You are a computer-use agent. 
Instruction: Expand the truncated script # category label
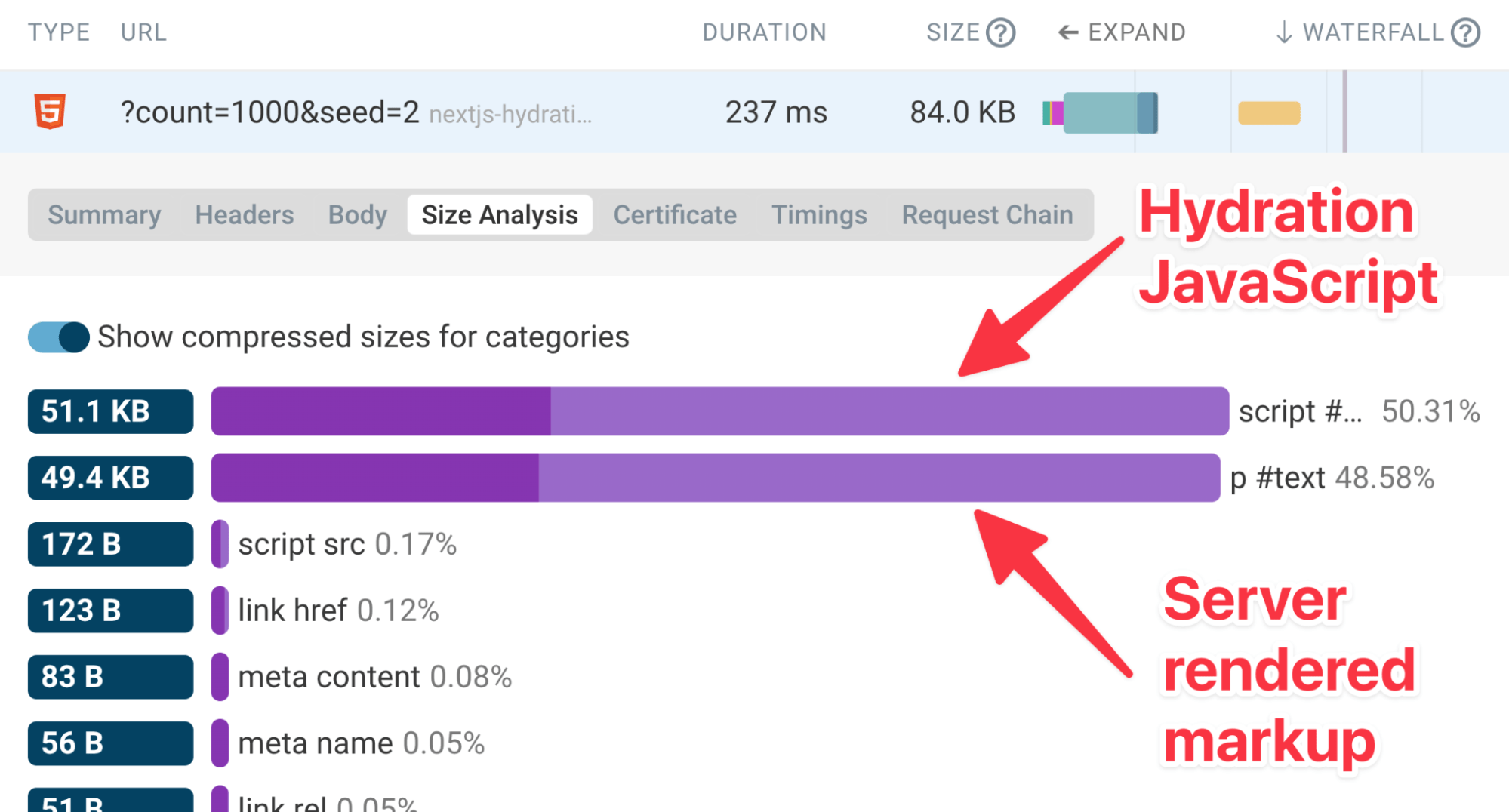(1300, 411)
